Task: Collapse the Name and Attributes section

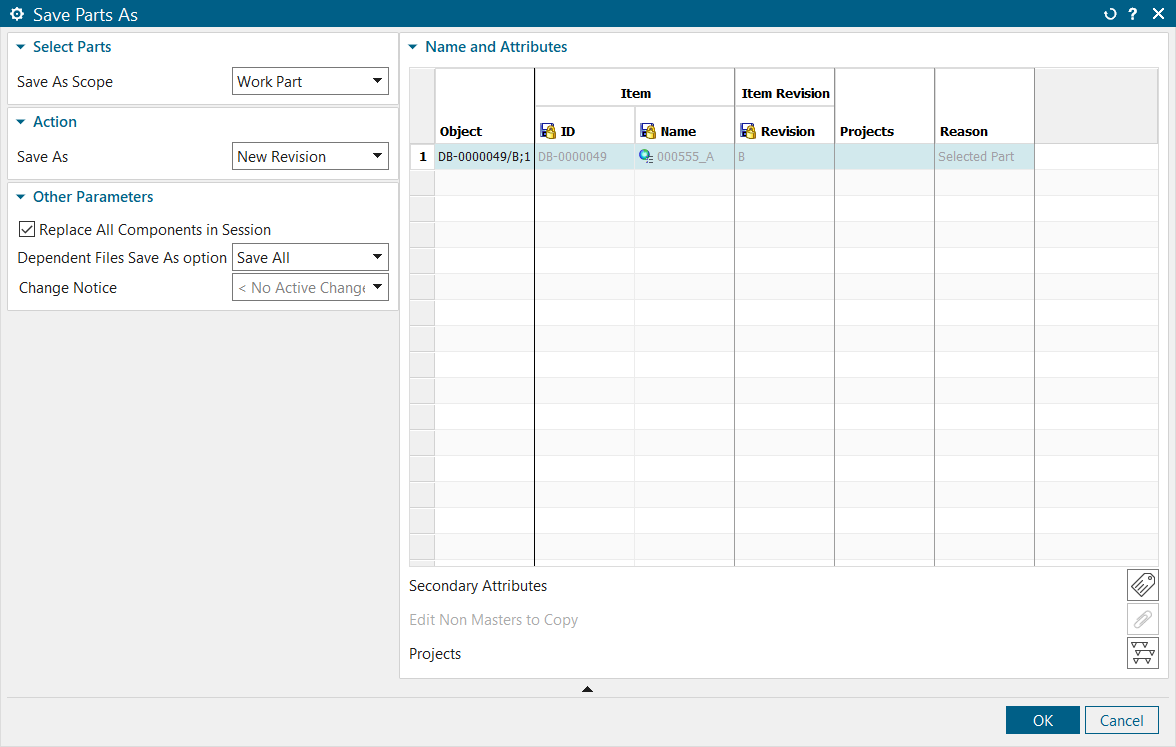Action: [x=413, y=47]
